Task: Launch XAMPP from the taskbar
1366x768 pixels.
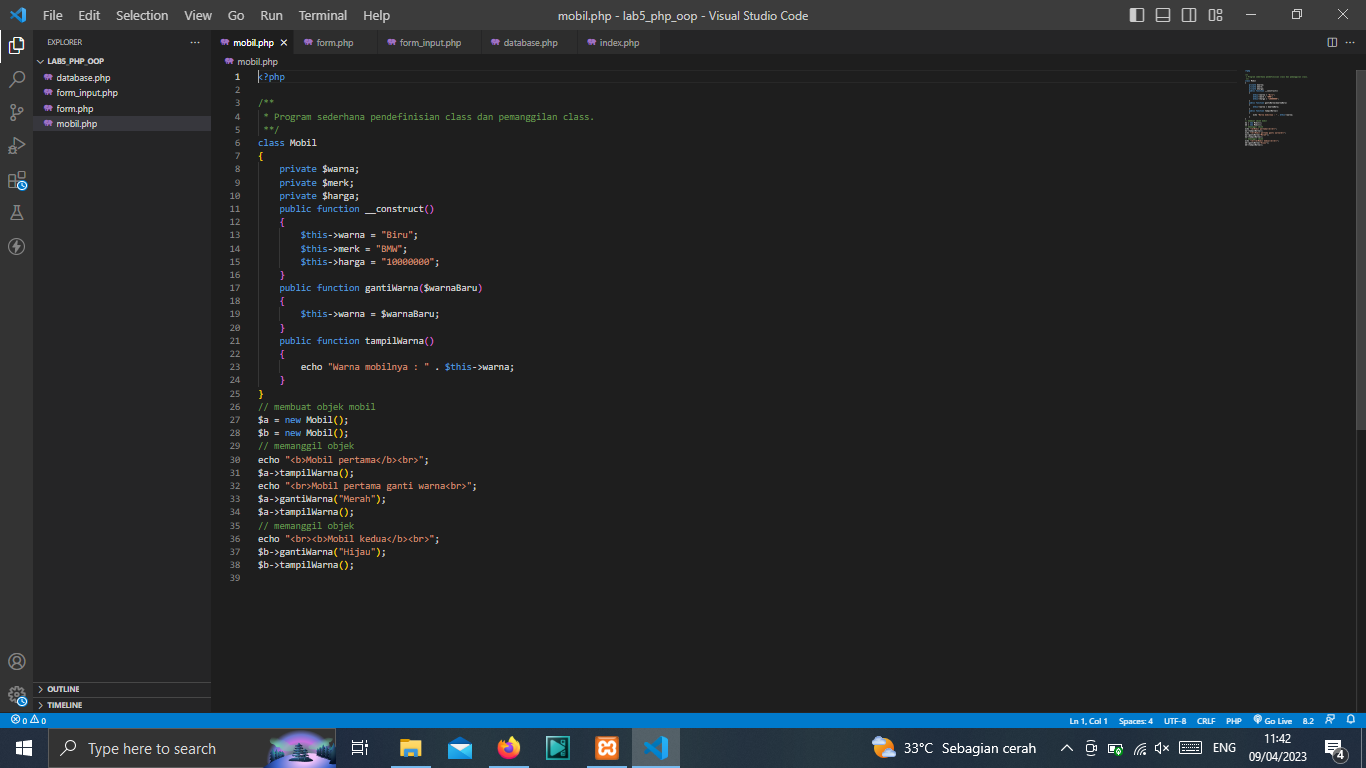Action: [607, 748]
